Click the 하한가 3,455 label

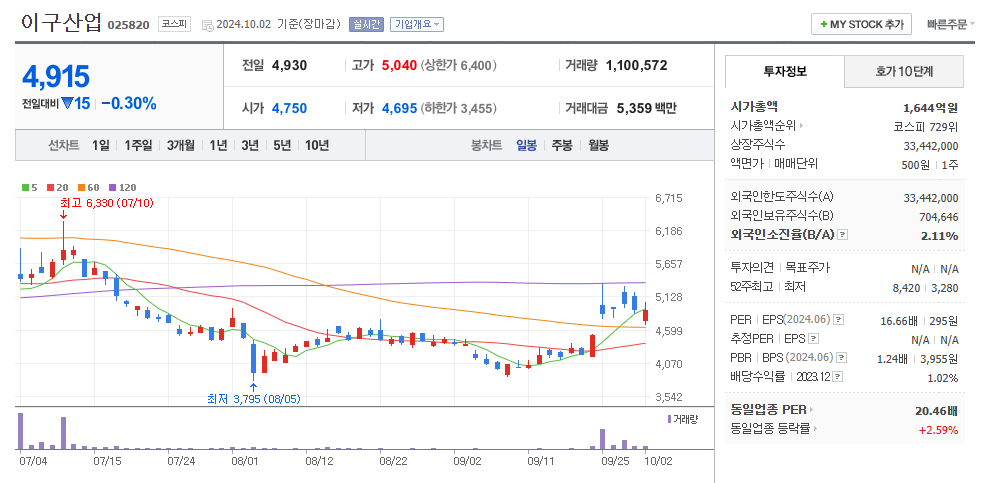click(459, 108)
